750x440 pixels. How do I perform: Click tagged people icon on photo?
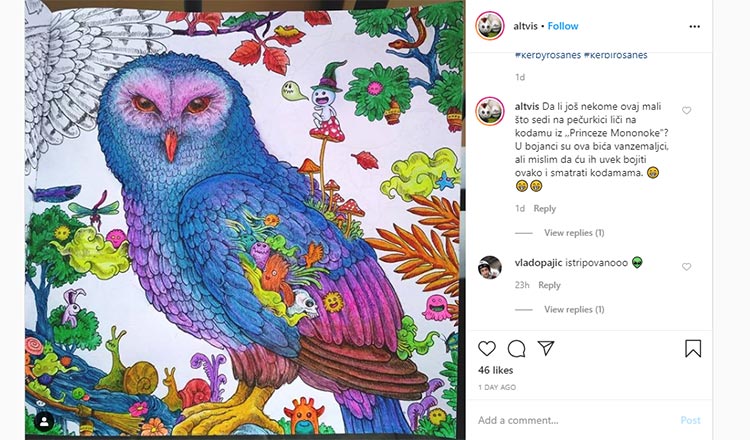tap(45, 421)
